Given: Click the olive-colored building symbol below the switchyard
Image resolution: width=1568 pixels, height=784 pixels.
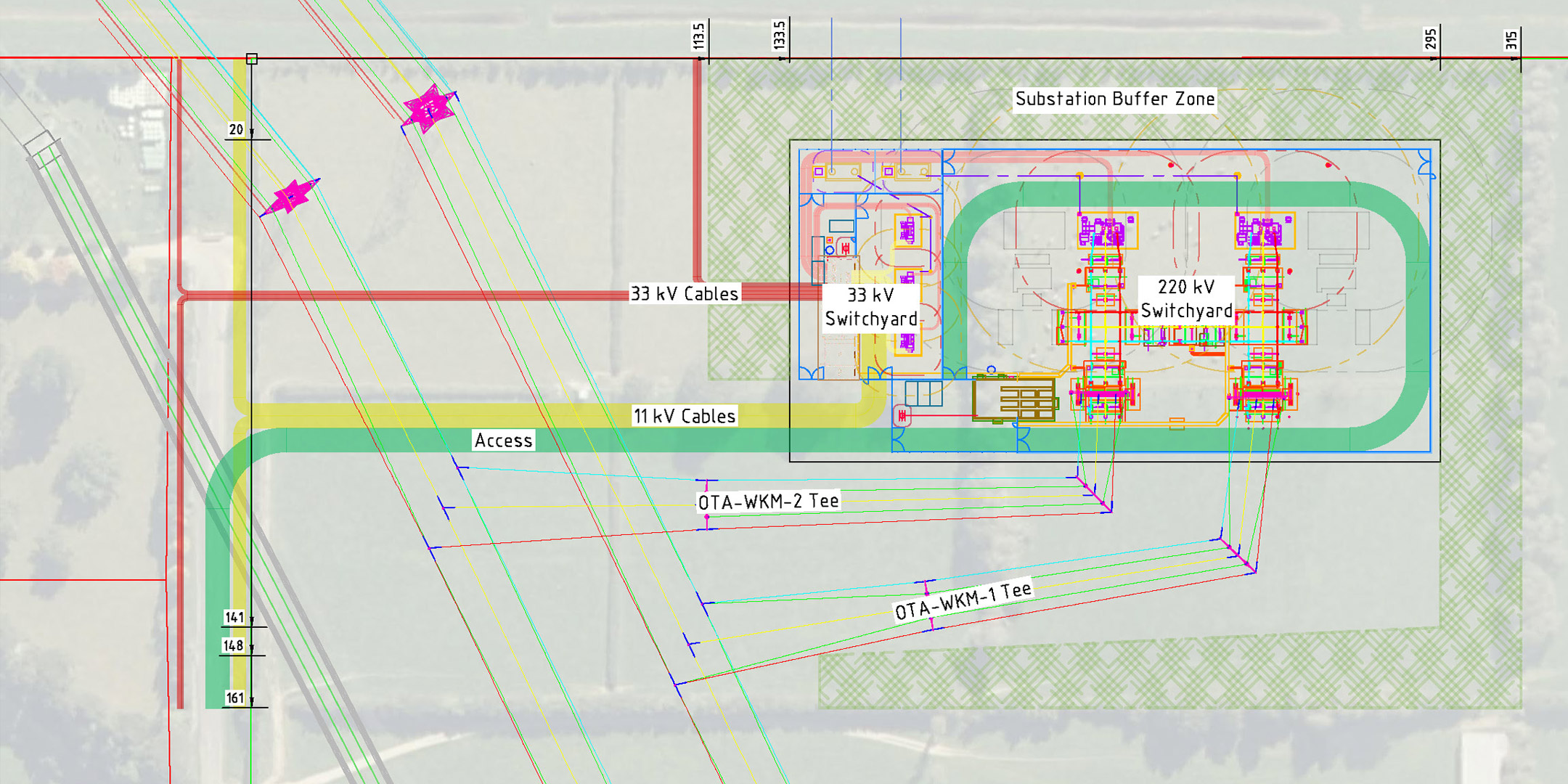Looking at the screenshot, I should (1014, 398).
